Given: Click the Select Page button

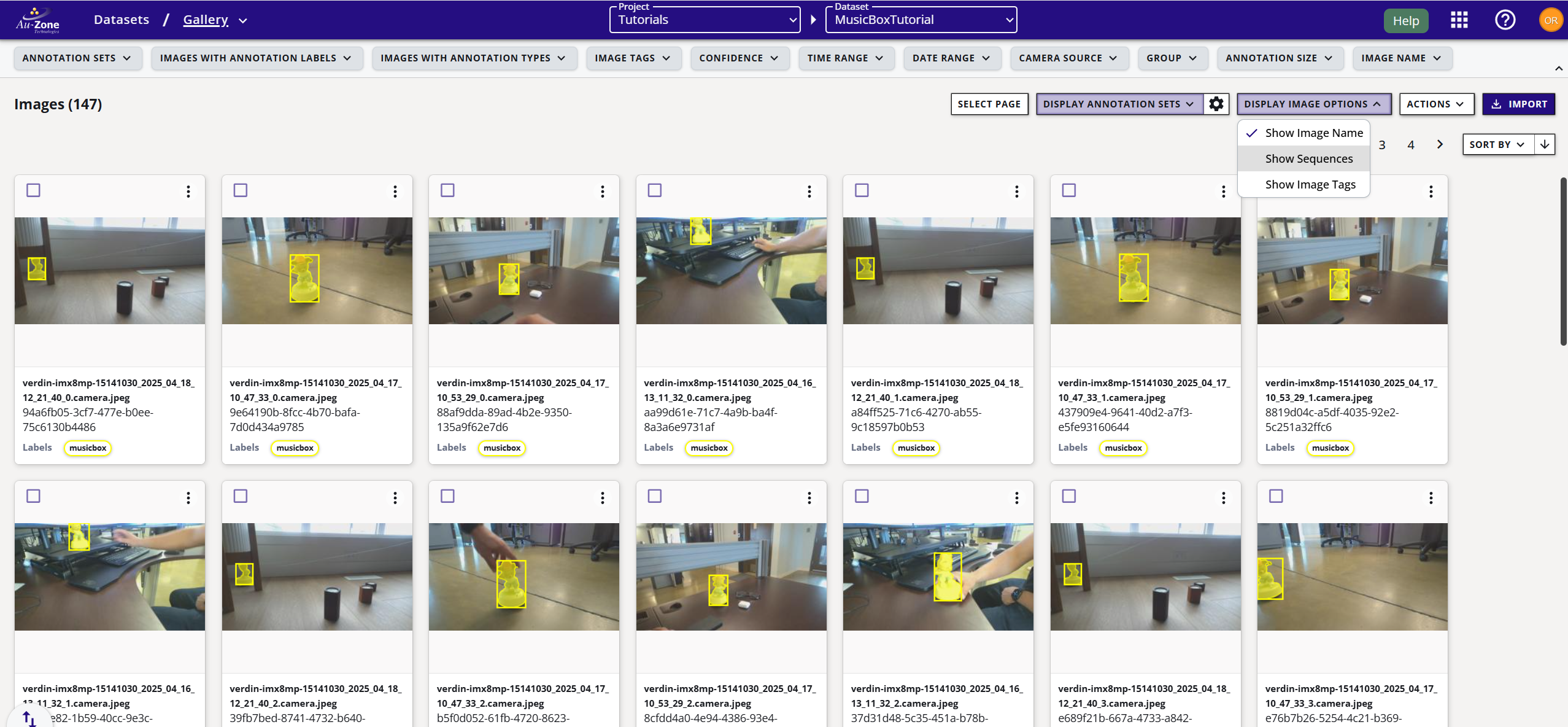Looking at the screenshot, I should tap(989, 104).
